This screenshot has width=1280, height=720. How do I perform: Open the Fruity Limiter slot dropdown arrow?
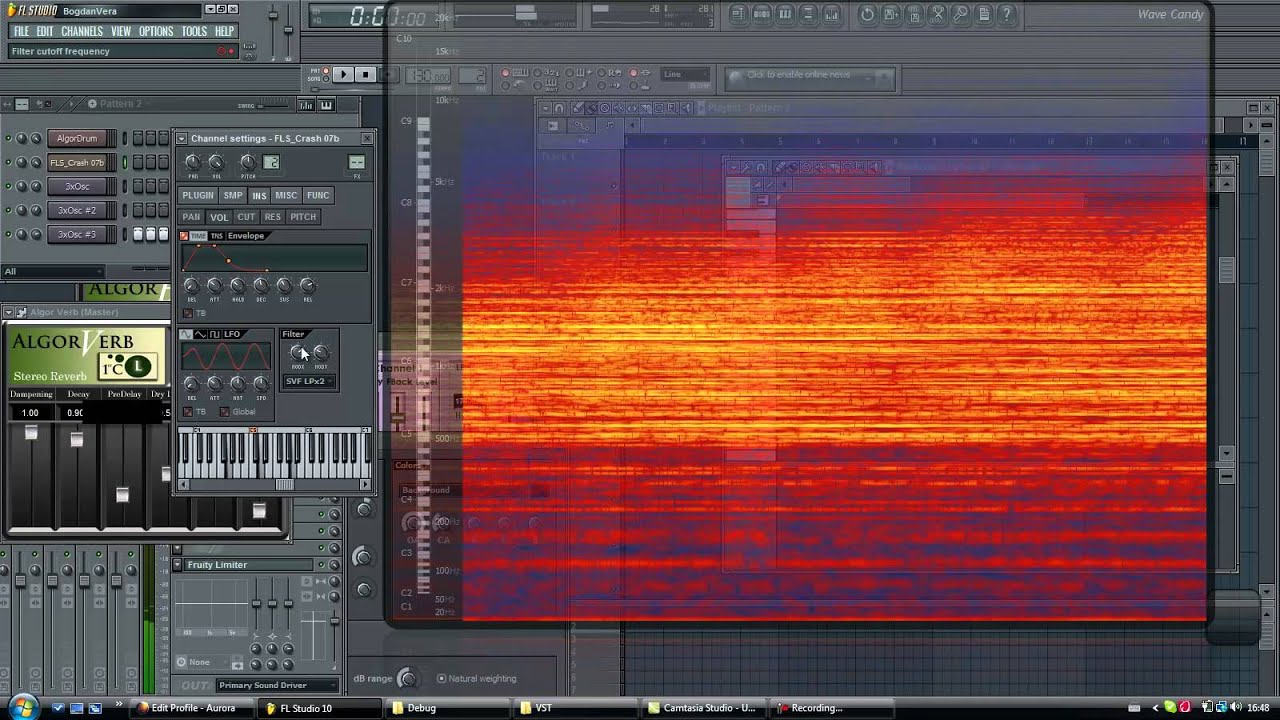pyautogui.click(x=177, y=565)
